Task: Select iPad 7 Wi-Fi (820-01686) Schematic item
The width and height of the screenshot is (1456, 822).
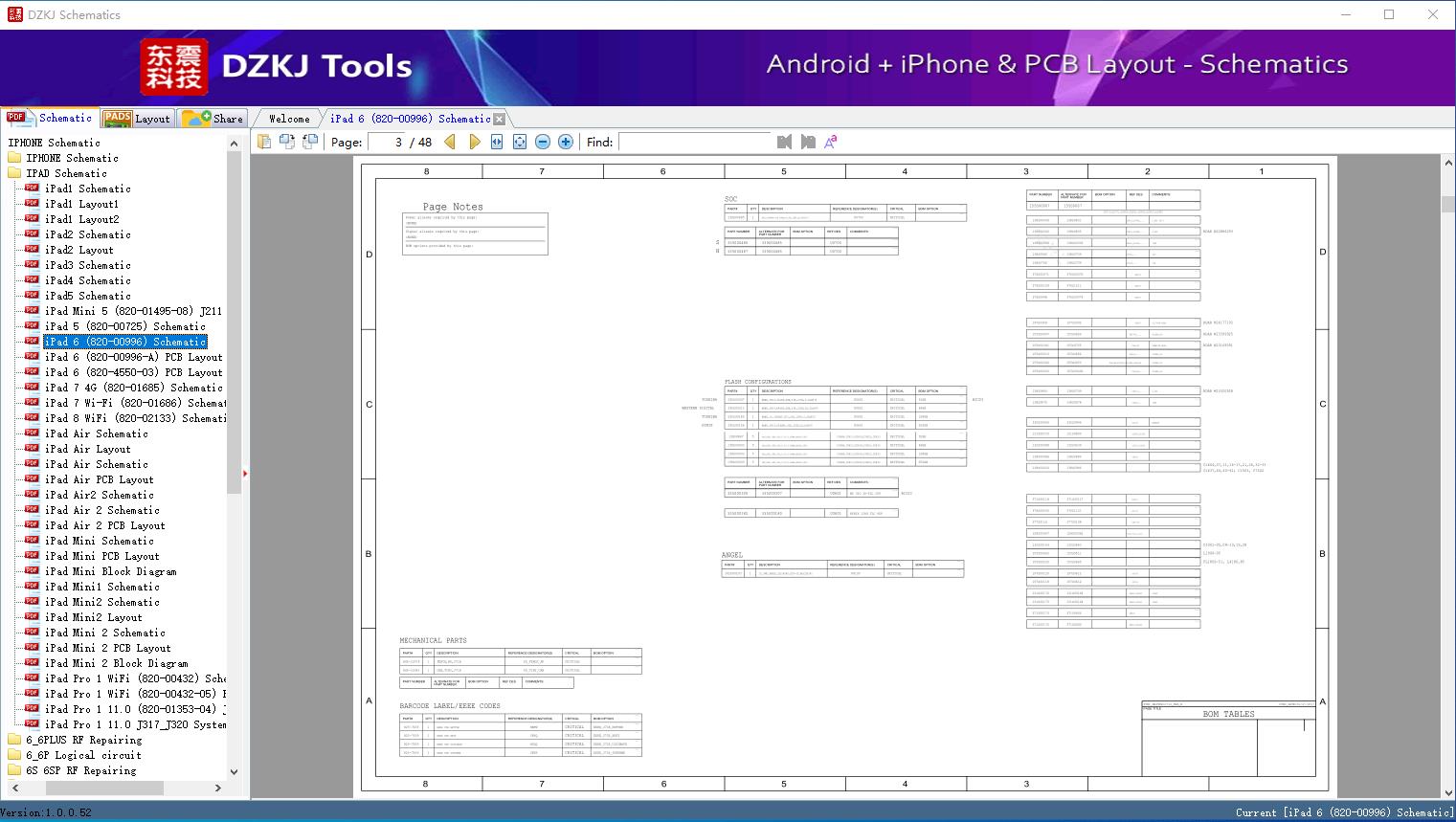Action: tap(135, 403)
